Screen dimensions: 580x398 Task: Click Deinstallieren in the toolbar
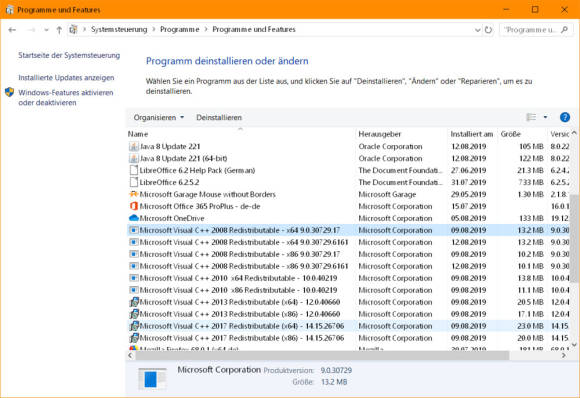click(219, 118)
